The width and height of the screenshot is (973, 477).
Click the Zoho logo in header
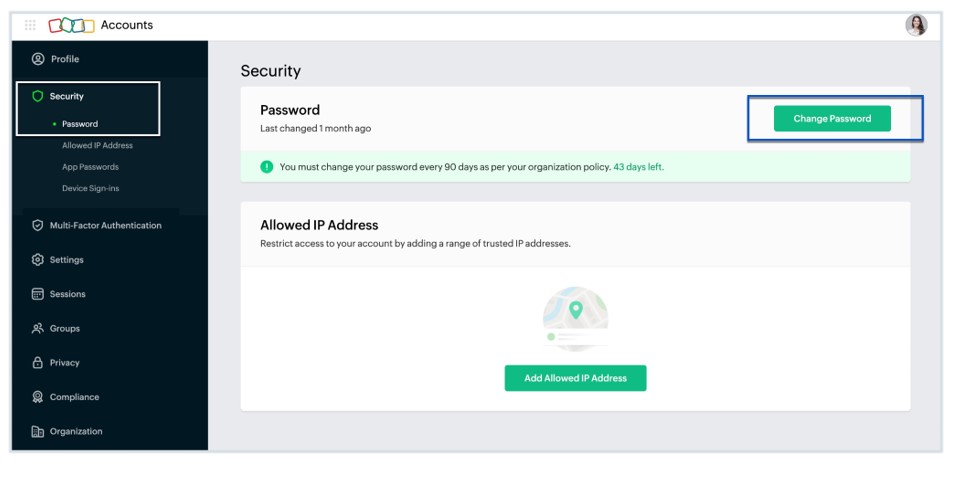(71, 25)
